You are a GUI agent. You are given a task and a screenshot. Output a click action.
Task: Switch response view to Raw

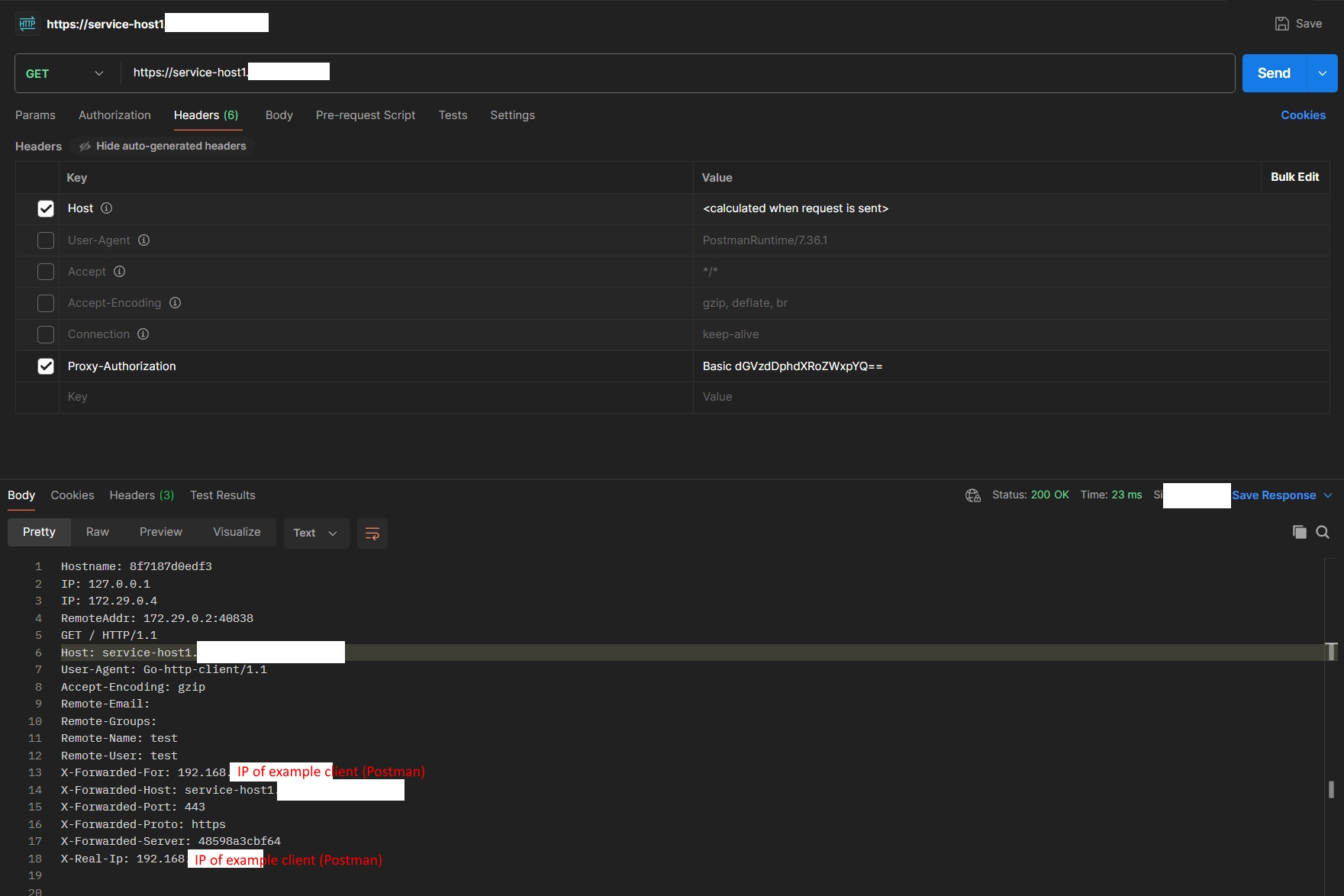point(97,532)
